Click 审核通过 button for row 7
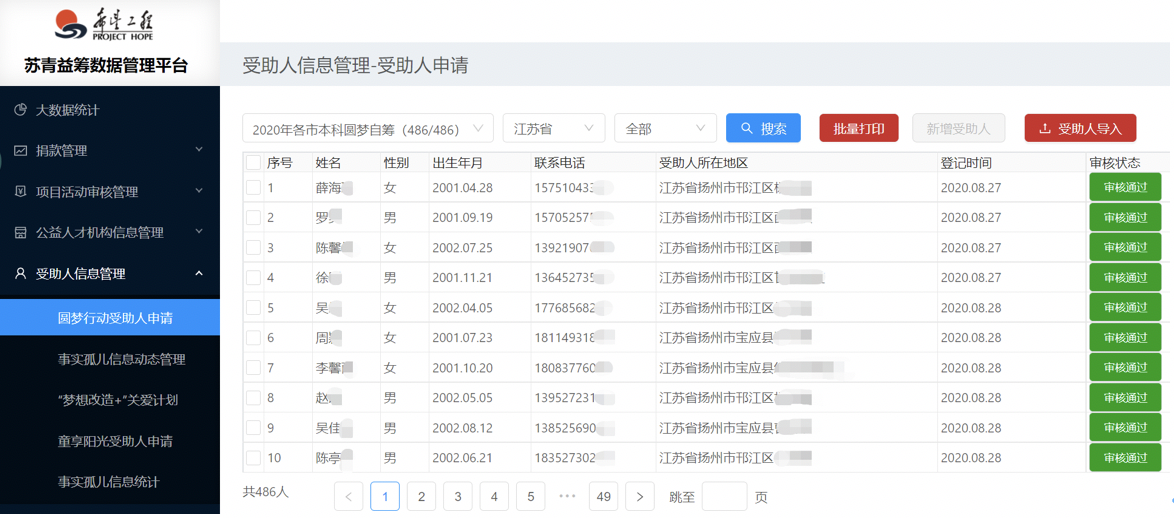 point(1125,368)
